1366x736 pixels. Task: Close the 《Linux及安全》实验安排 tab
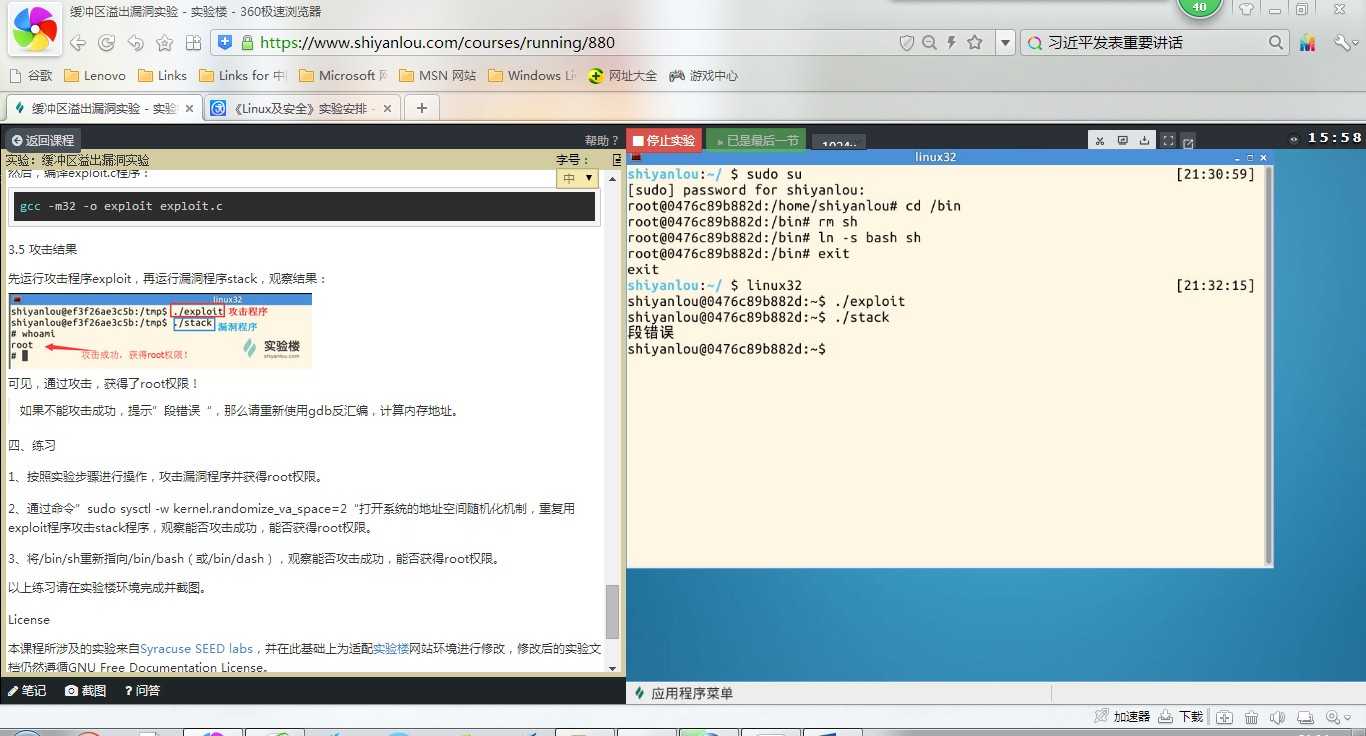click(x=388, y=108)
